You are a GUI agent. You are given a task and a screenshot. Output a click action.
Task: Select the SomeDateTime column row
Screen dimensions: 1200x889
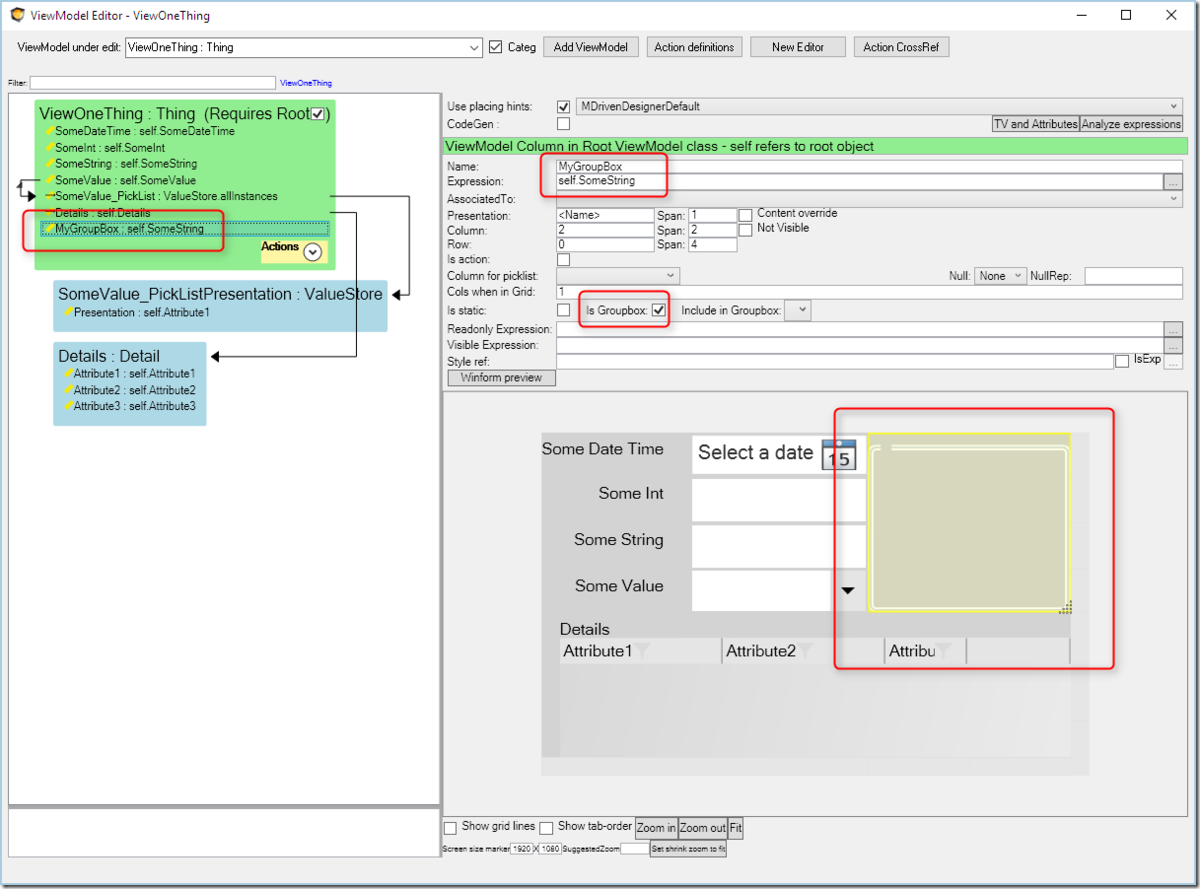click(x=145, y=131)
